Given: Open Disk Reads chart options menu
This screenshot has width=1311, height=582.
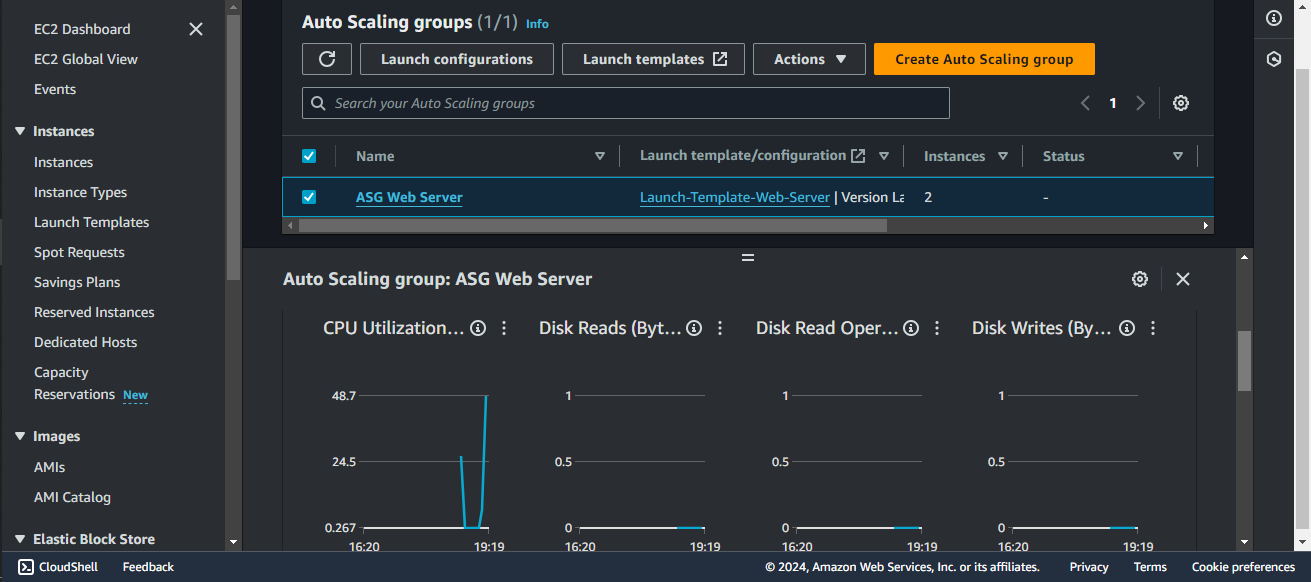Looking at the screenshot, I should click(720, 328).
